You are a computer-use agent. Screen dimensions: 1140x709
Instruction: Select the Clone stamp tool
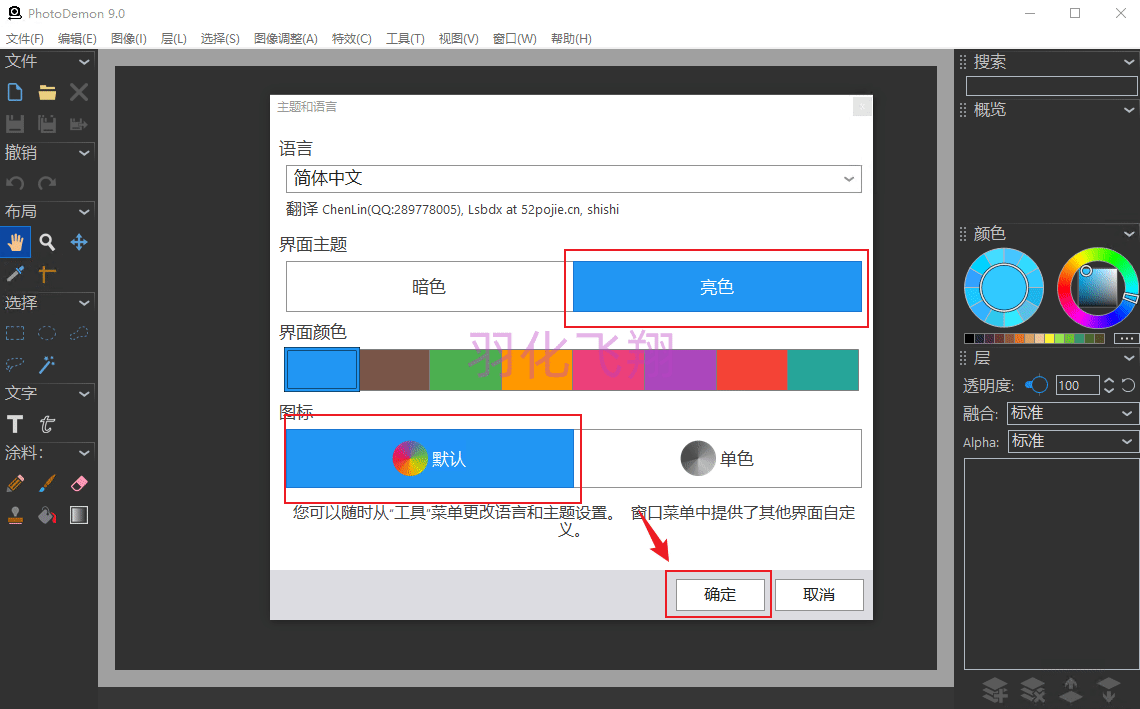15,515
